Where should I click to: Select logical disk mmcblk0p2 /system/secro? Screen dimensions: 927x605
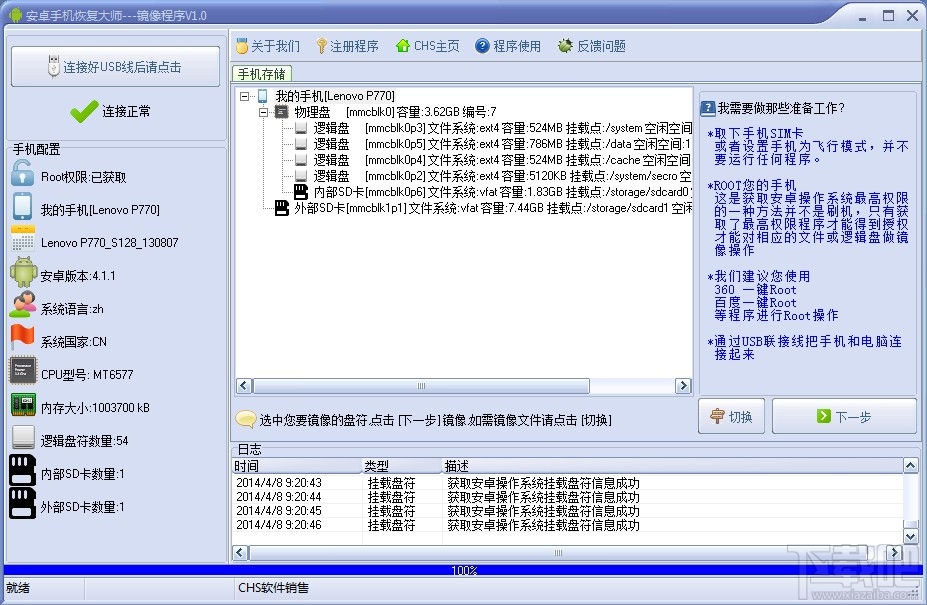(502, 176)
